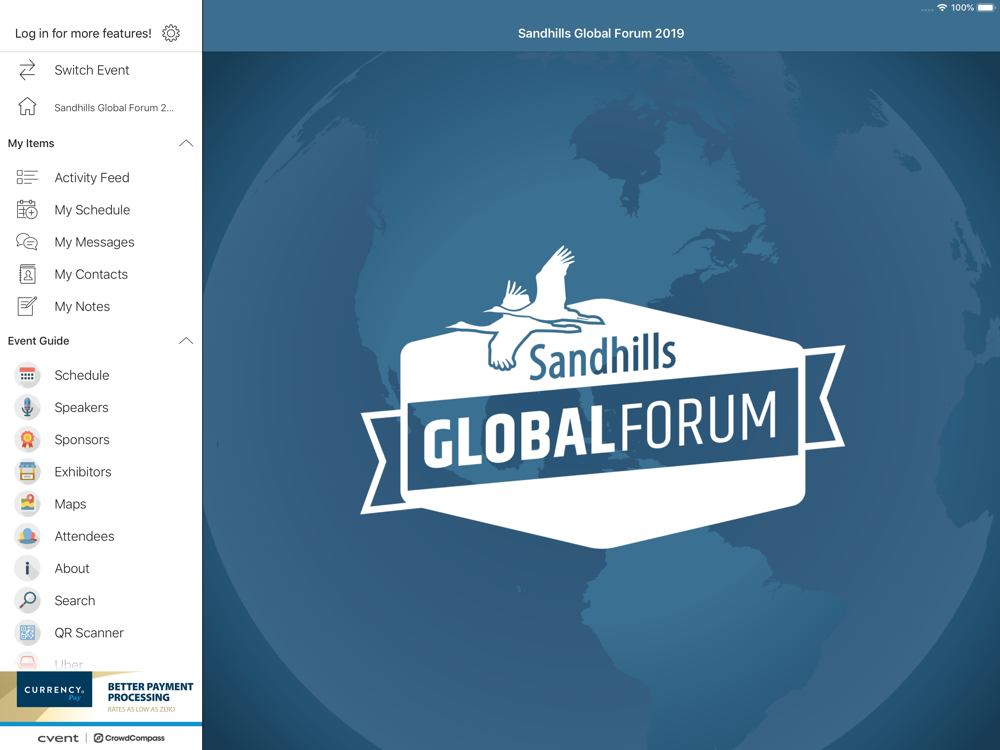The image size is (1000, 750).
Task: Collapse the My Items section
Action: tap(186, 143)
